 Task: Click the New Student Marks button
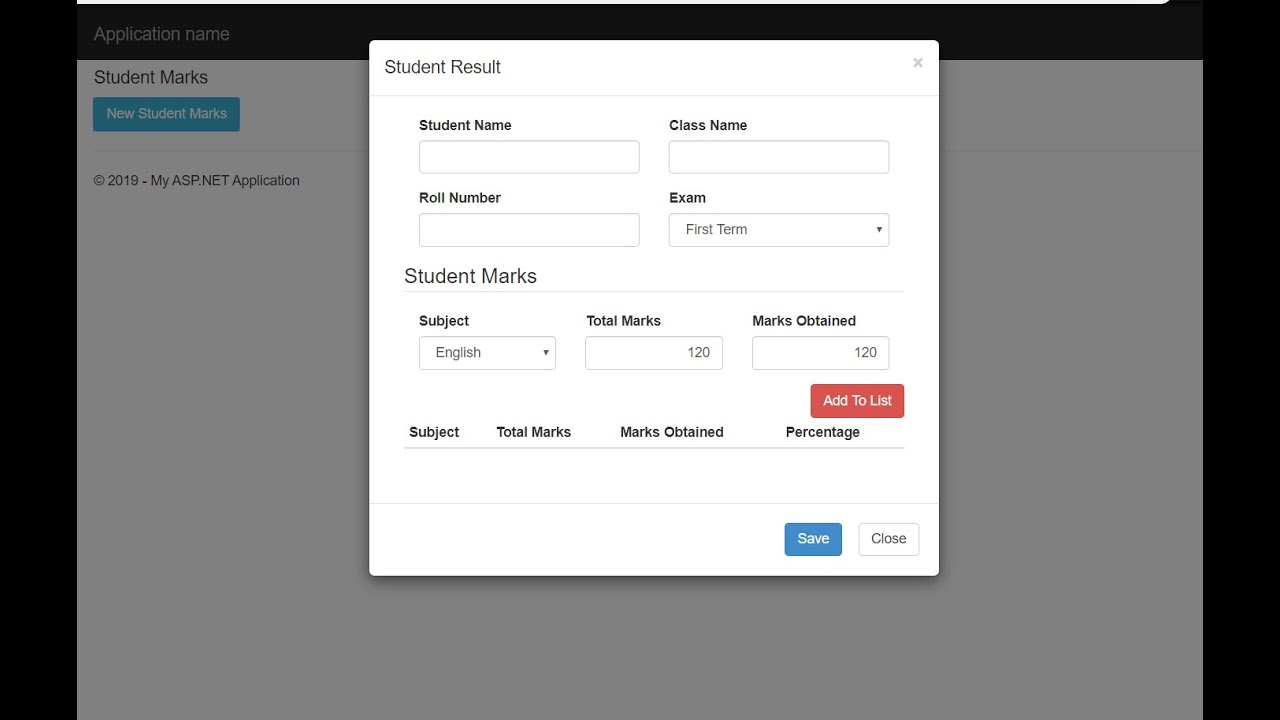click(166, 114)
